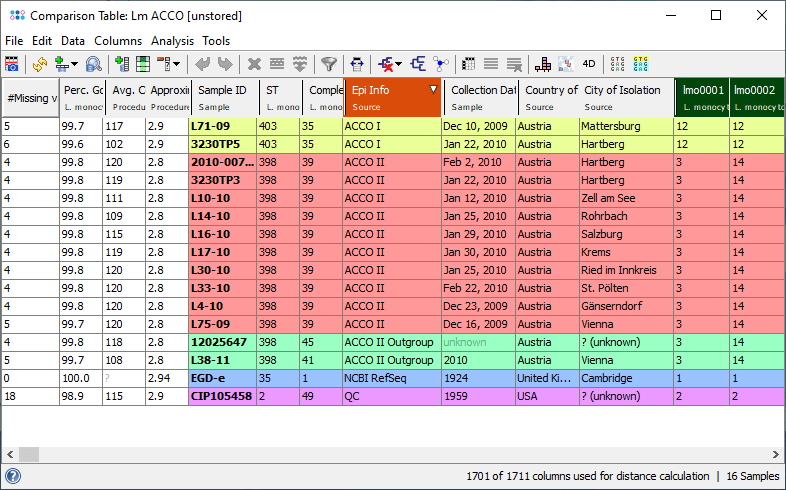This screenshot has width=786, height=490.
Task: Click the database search magnifier icon
Action: coord(93,64)
